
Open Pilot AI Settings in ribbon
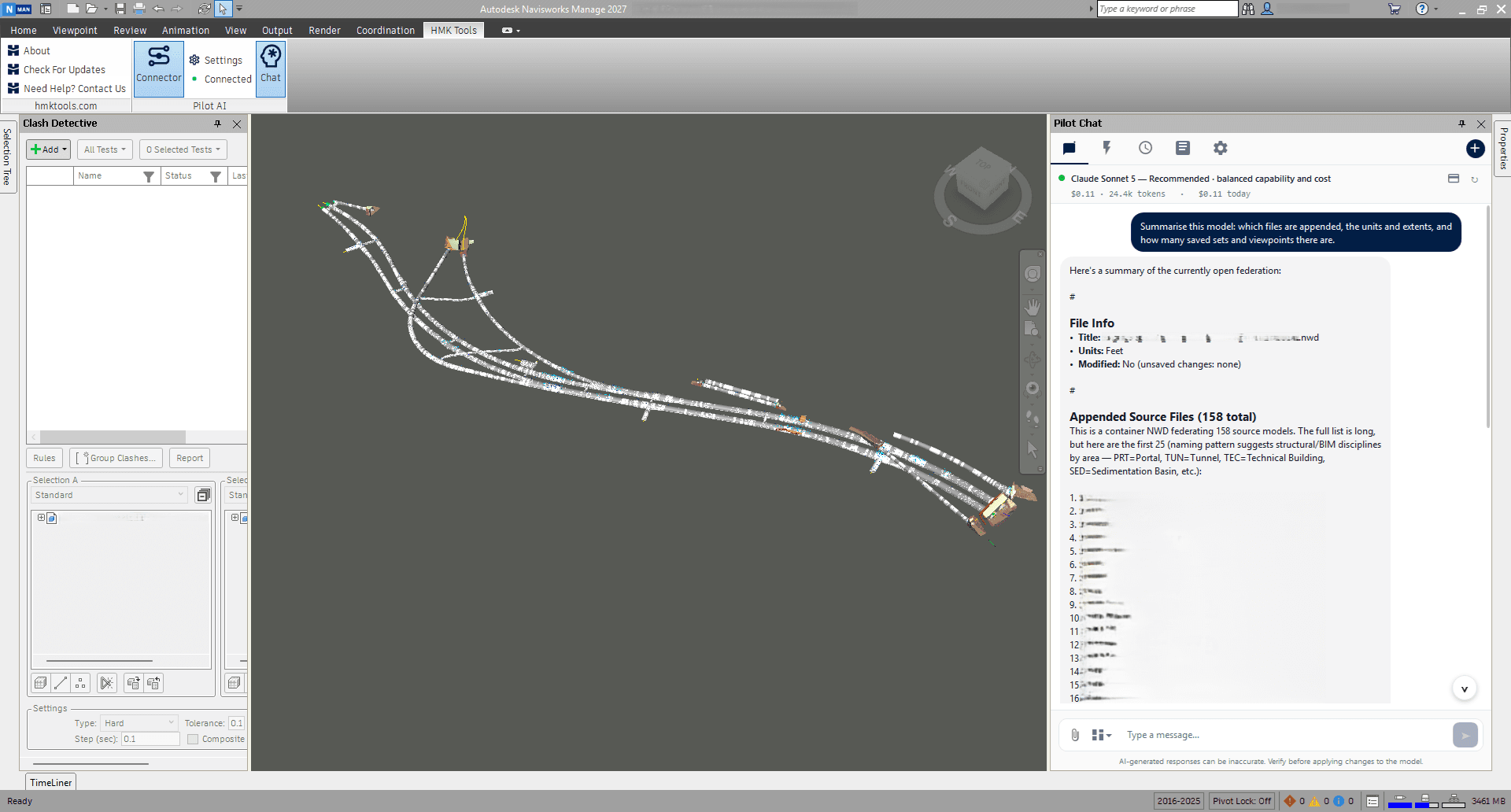click(216, 60)
